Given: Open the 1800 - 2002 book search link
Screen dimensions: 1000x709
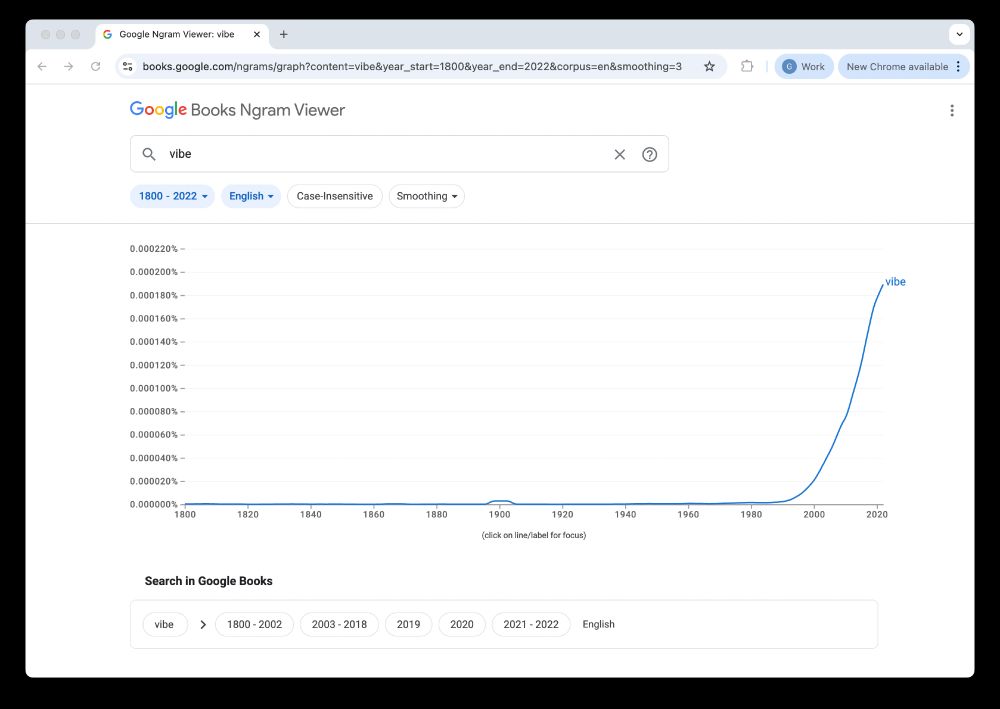Looking at the screenshot, I should [254, 624].
